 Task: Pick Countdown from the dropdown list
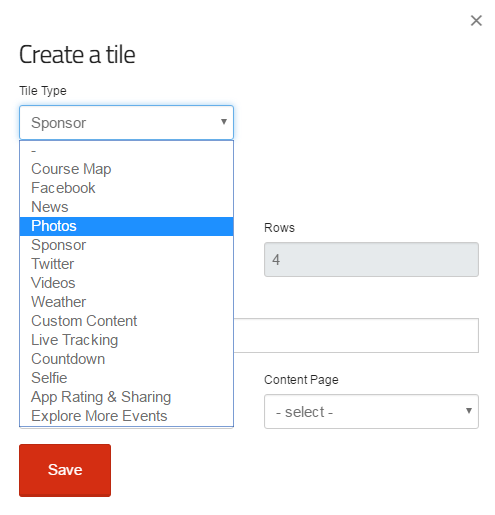[126, 359]
